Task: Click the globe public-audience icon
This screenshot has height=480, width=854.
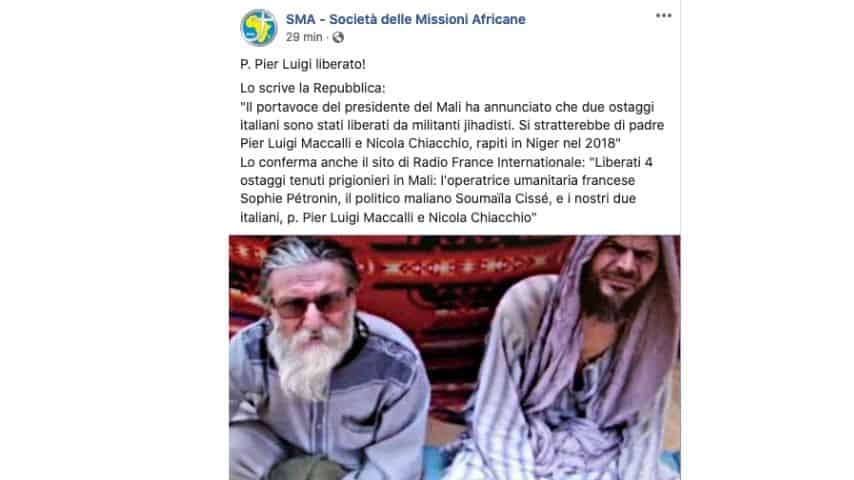Action: (338, 37)
